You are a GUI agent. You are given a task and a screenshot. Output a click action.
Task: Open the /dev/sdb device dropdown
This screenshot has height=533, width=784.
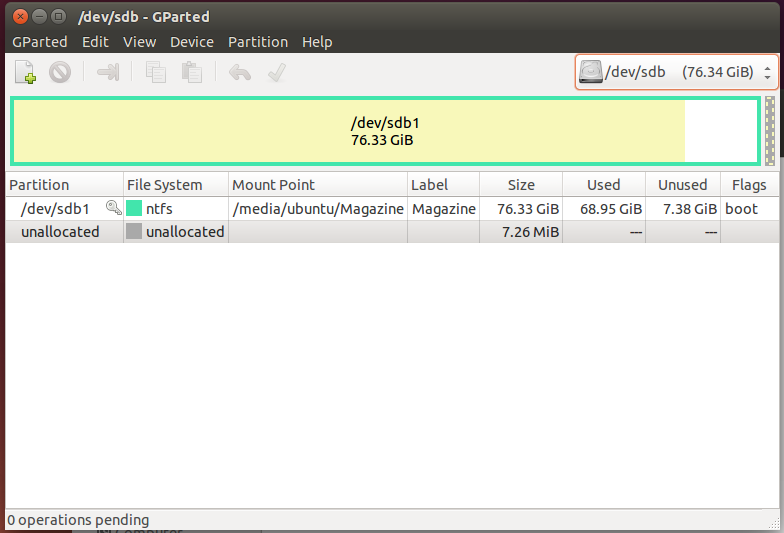click(676, 72)
